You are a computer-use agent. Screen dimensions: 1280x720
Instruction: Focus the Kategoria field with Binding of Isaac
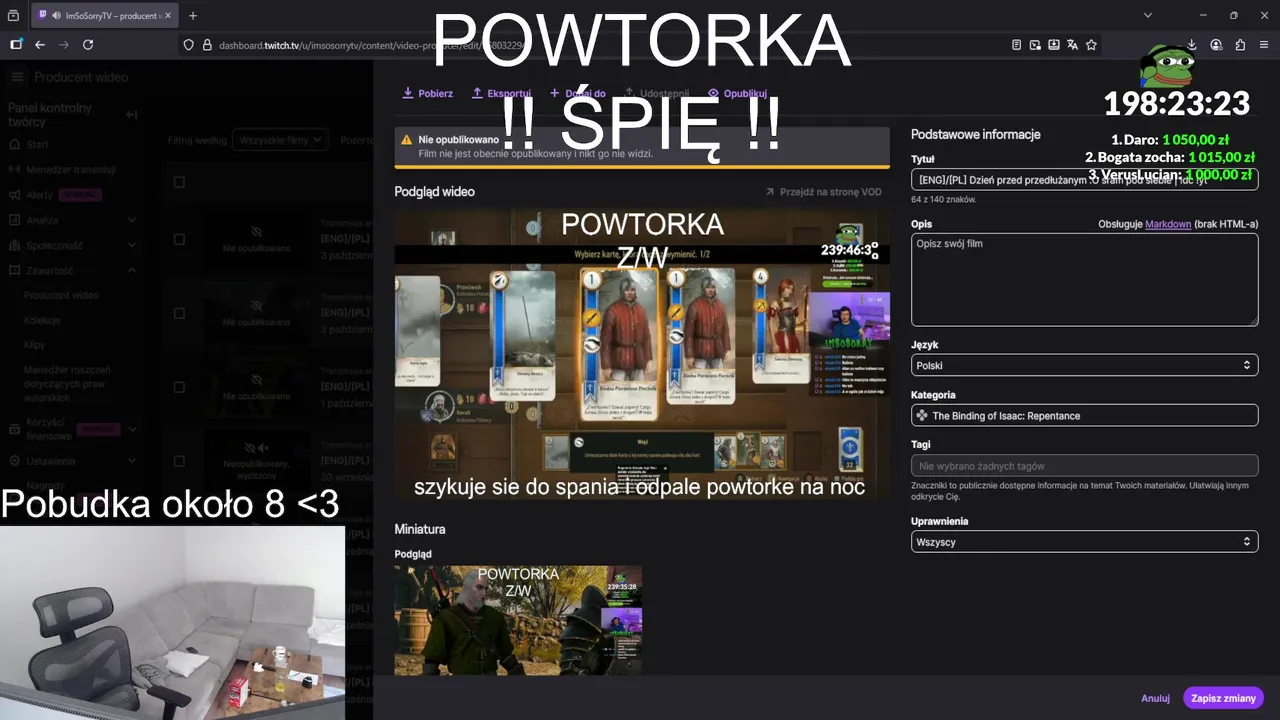1084,415
